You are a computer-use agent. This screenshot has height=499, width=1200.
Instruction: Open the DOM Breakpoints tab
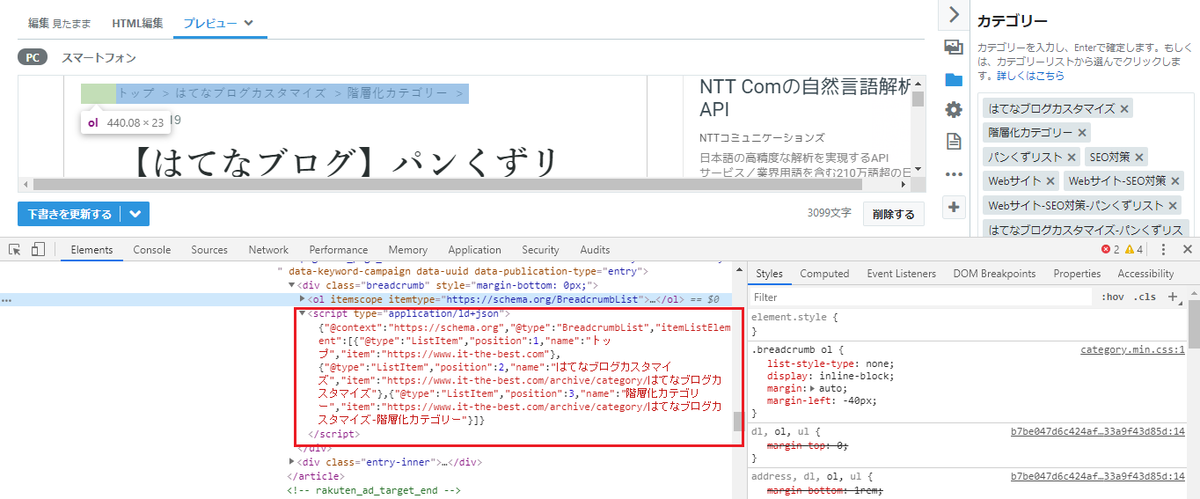coord(994,273)
